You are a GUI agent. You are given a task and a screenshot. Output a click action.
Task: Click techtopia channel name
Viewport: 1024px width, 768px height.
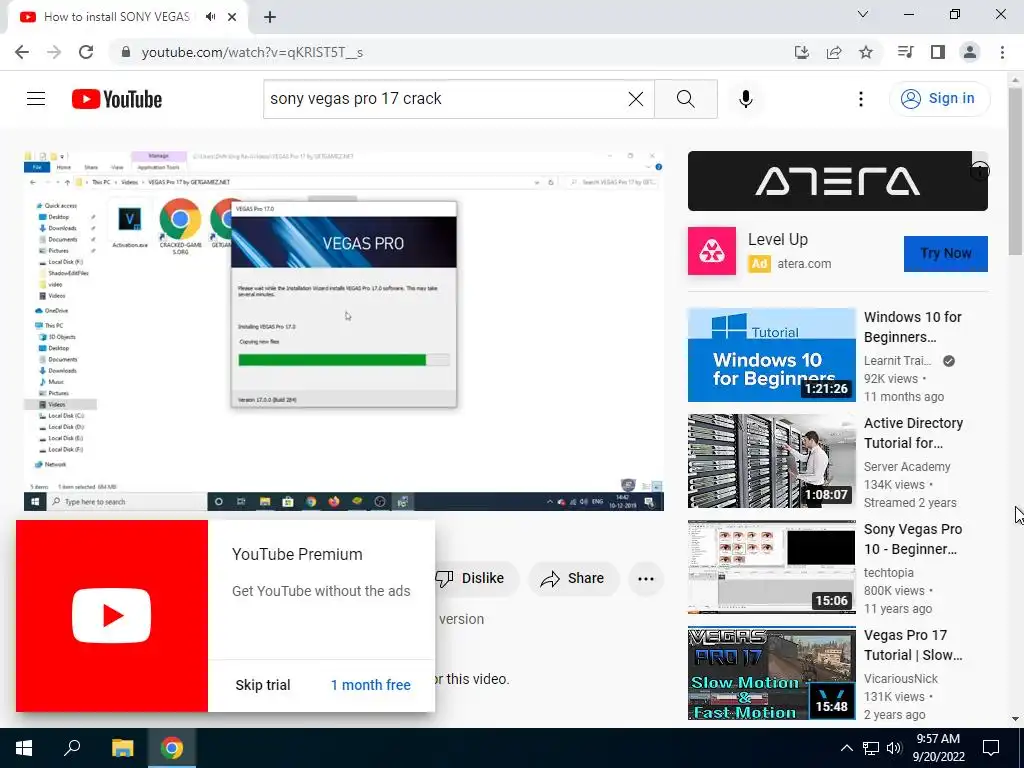[x=889, y=573]
